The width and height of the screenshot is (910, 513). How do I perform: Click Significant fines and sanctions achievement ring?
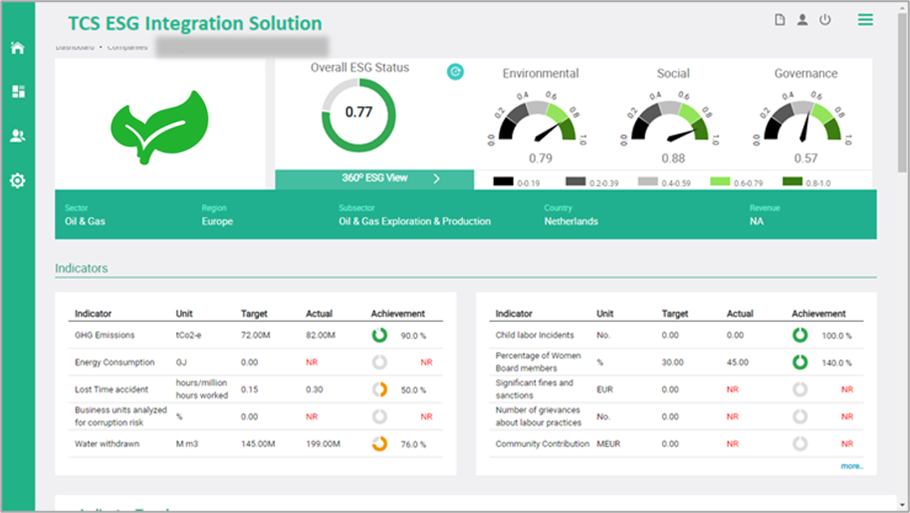coord(800,389)
